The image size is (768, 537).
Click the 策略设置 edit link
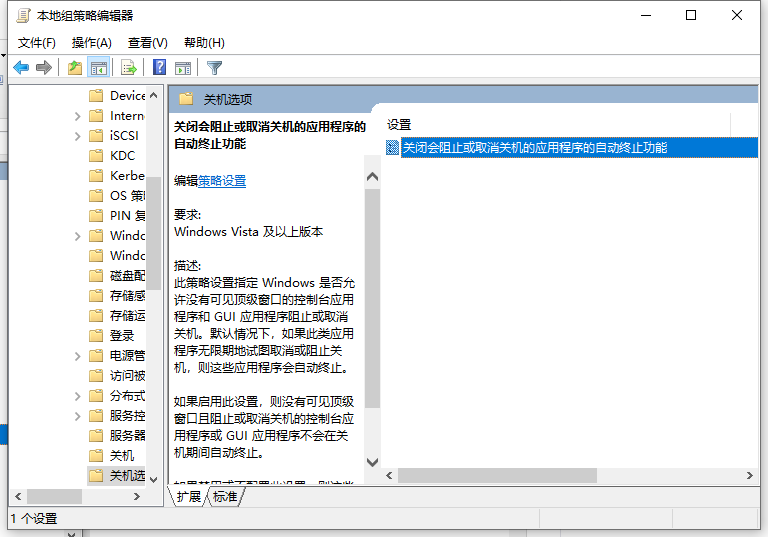pos(222,181)
